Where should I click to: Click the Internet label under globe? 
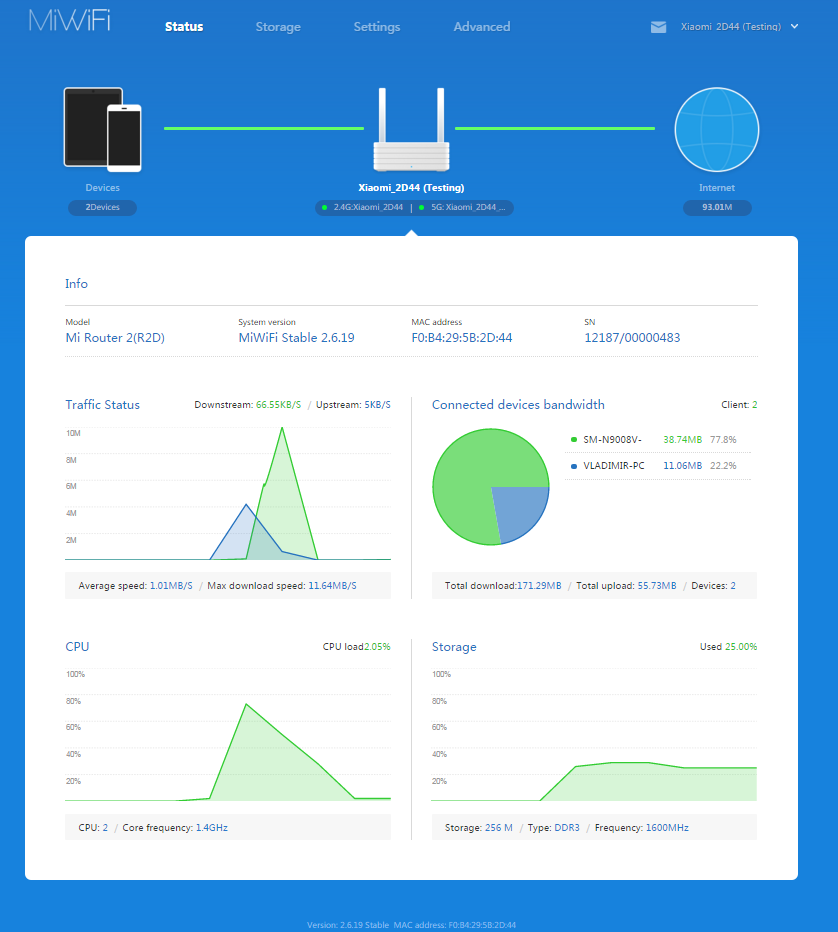tap(717, 188)
